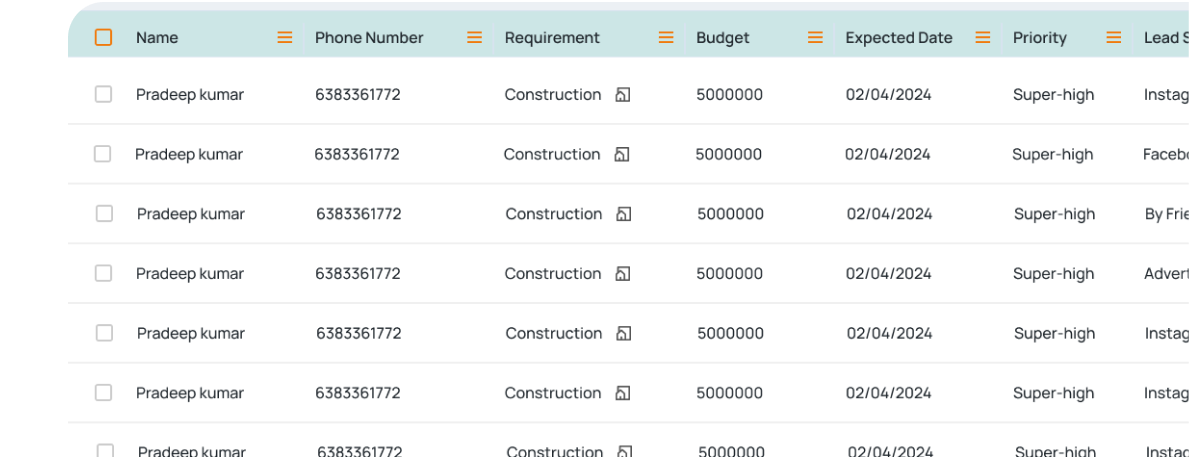Click the Budget column header label
This screenshot has width=1189, height=457.
723,37
